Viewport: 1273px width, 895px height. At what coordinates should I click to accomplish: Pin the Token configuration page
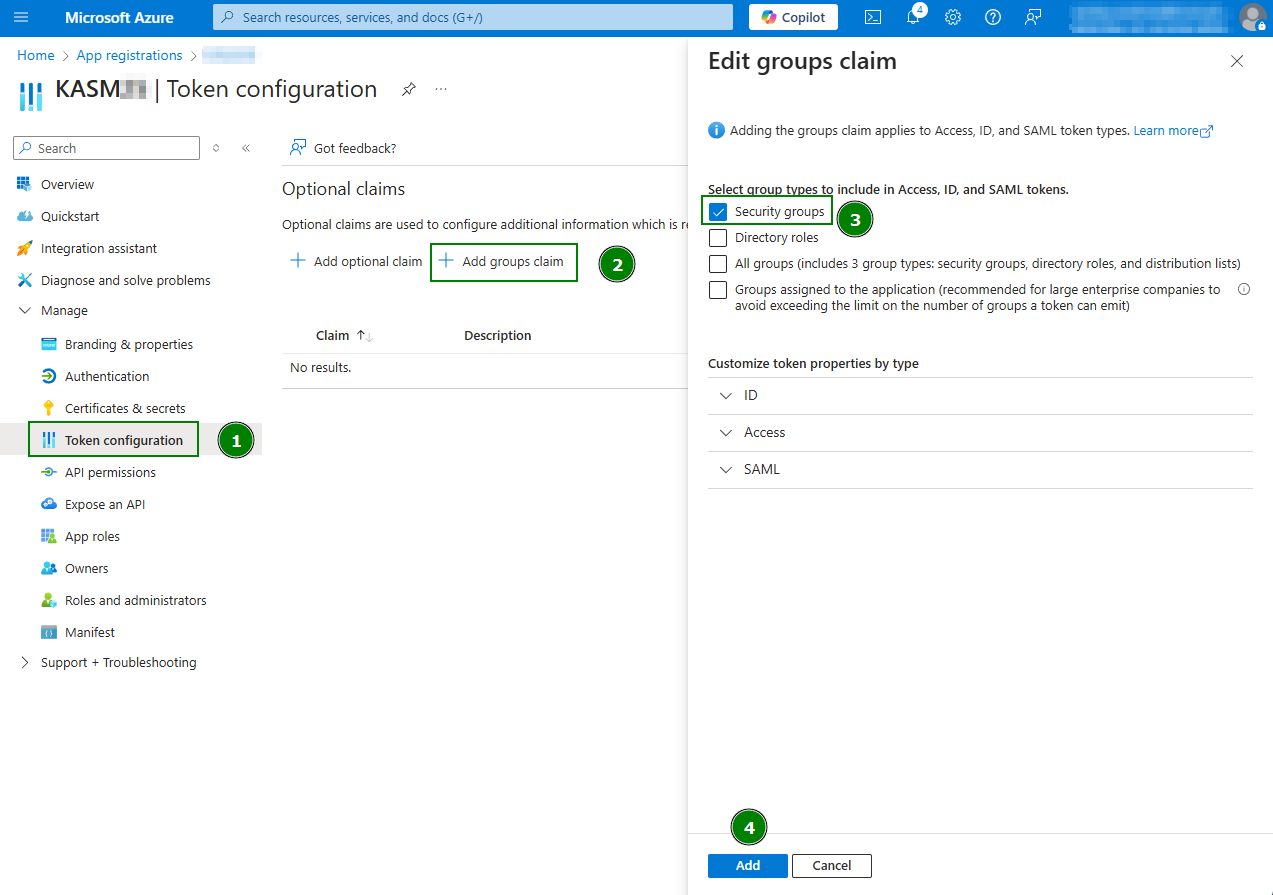[408, 89]
